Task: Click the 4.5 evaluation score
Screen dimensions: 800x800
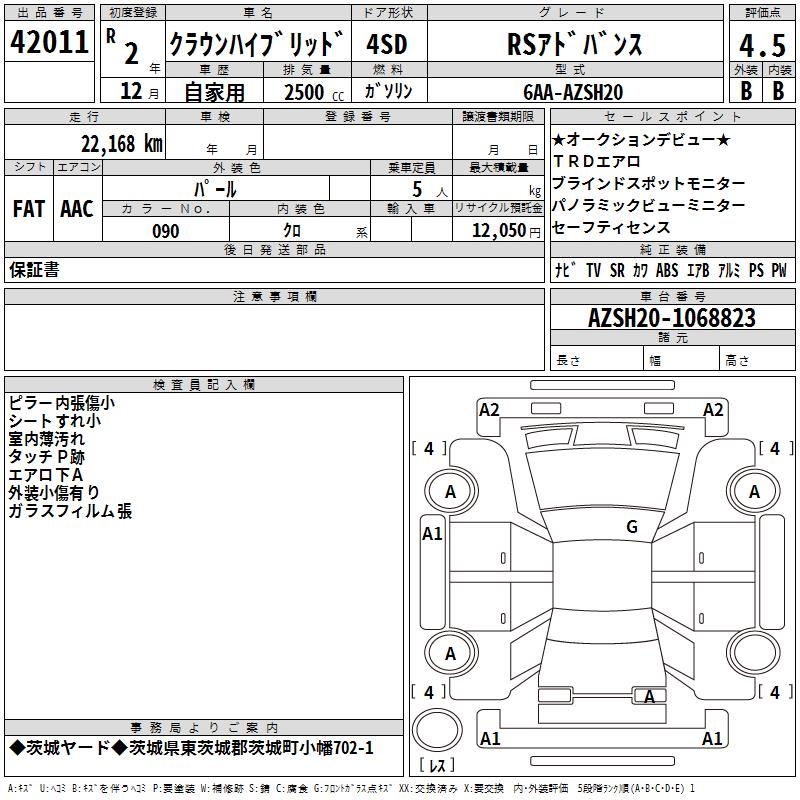Action: tap(762, 45)
